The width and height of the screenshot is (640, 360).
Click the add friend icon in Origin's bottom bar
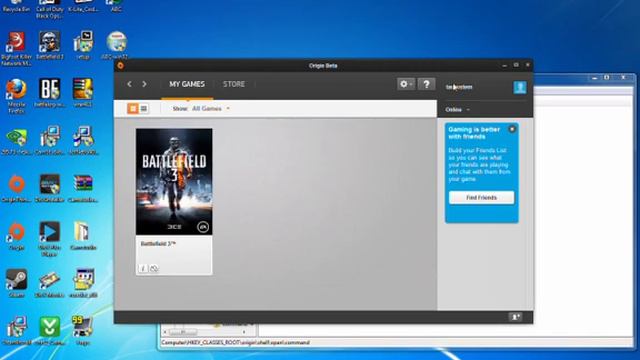(515, 317)
